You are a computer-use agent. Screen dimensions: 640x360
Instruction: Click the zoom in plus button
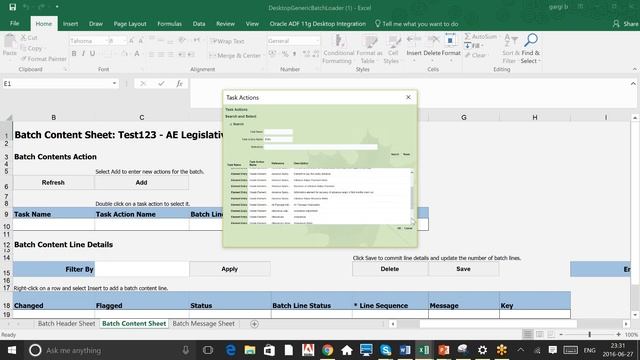point(618,334)
